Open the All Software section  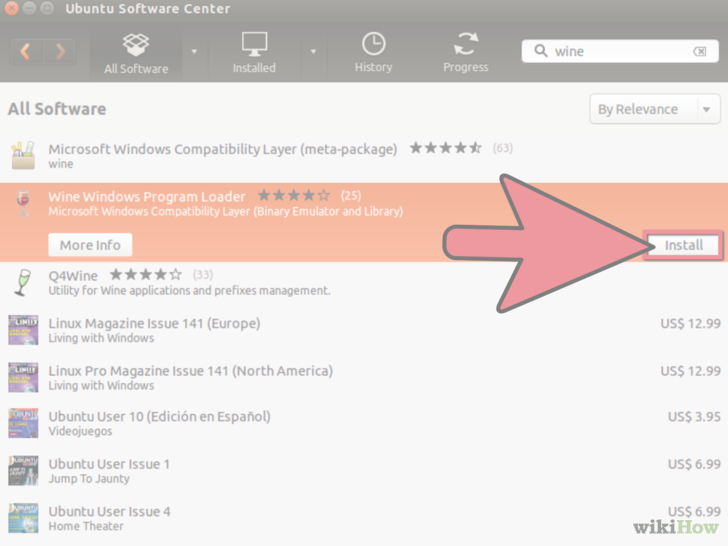136,53
